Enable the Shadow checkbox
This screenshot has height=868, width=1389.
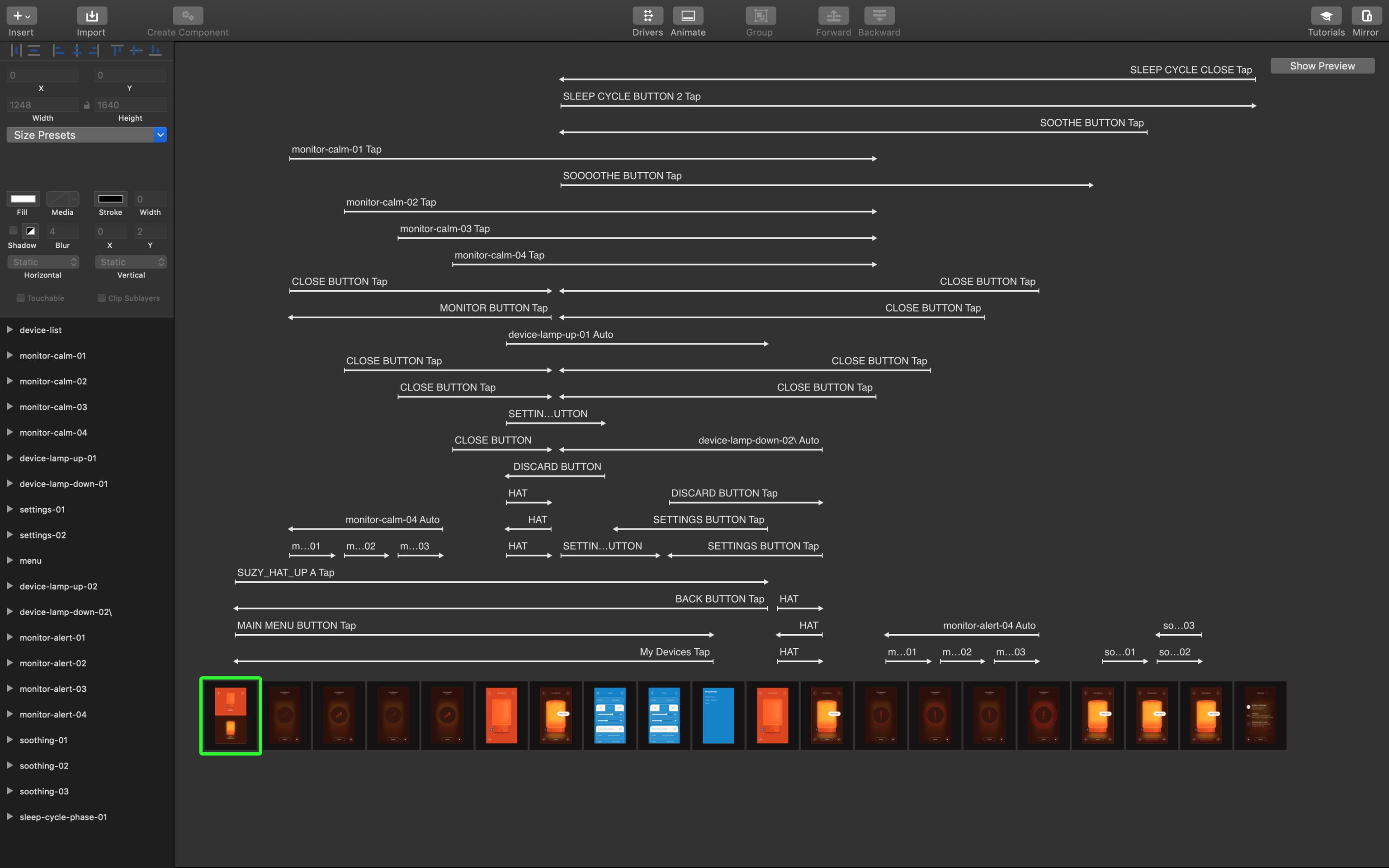tap(13, 231)
